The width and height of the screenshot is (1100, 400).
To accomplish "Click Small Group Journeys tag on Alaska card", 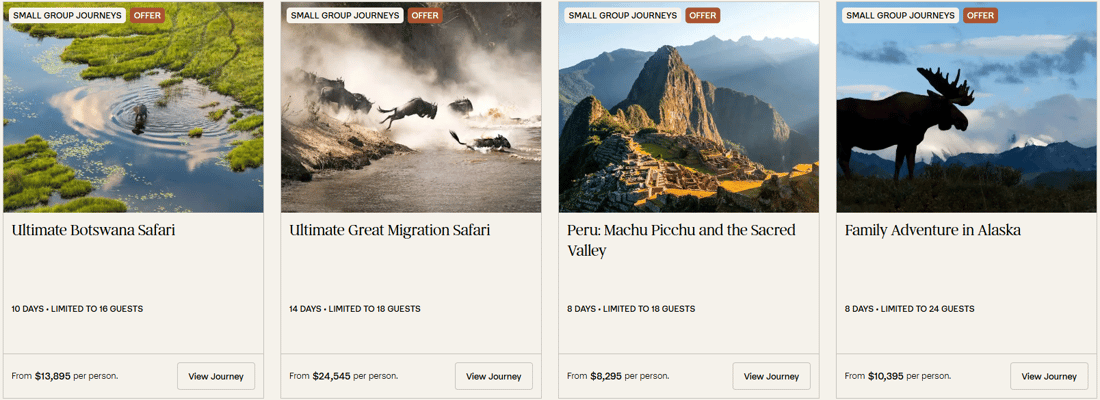I will coord(900,16).
